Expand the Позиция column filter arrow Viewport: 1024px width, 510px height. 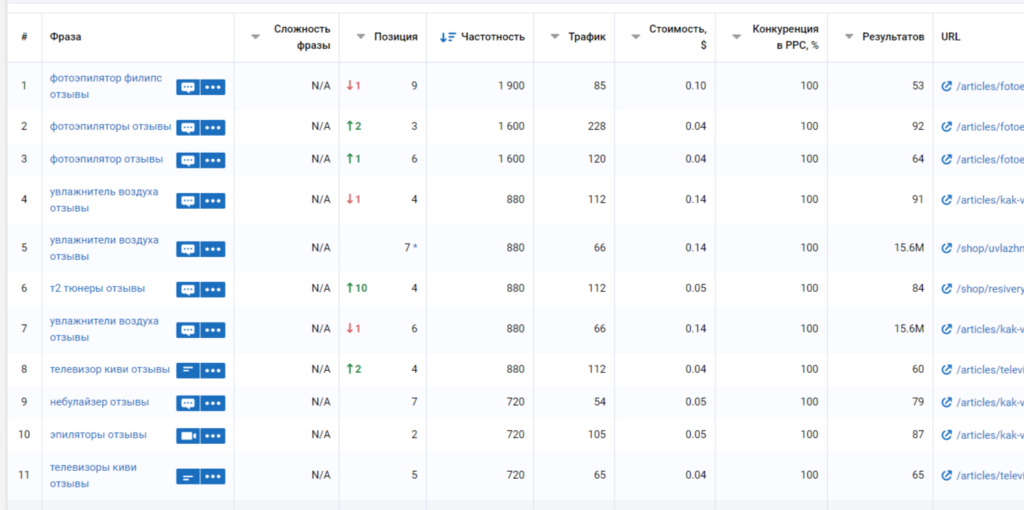pyautogui.click(x=361, y=37)
